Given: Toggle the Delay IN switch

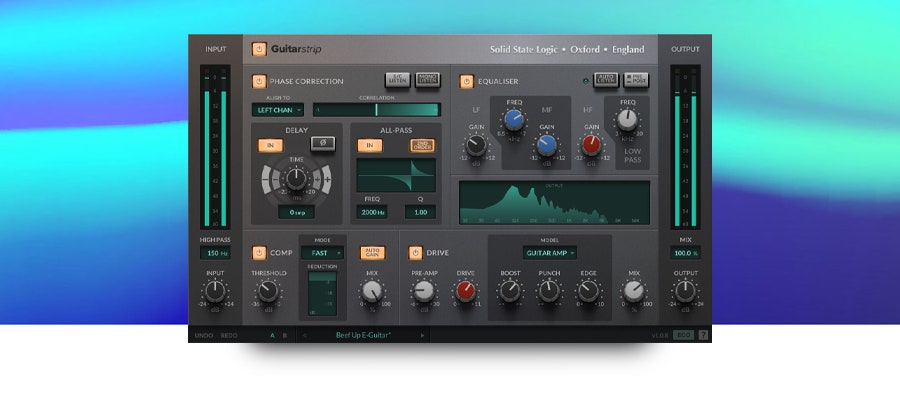Looking at the screenshot, I should (270, 145).
